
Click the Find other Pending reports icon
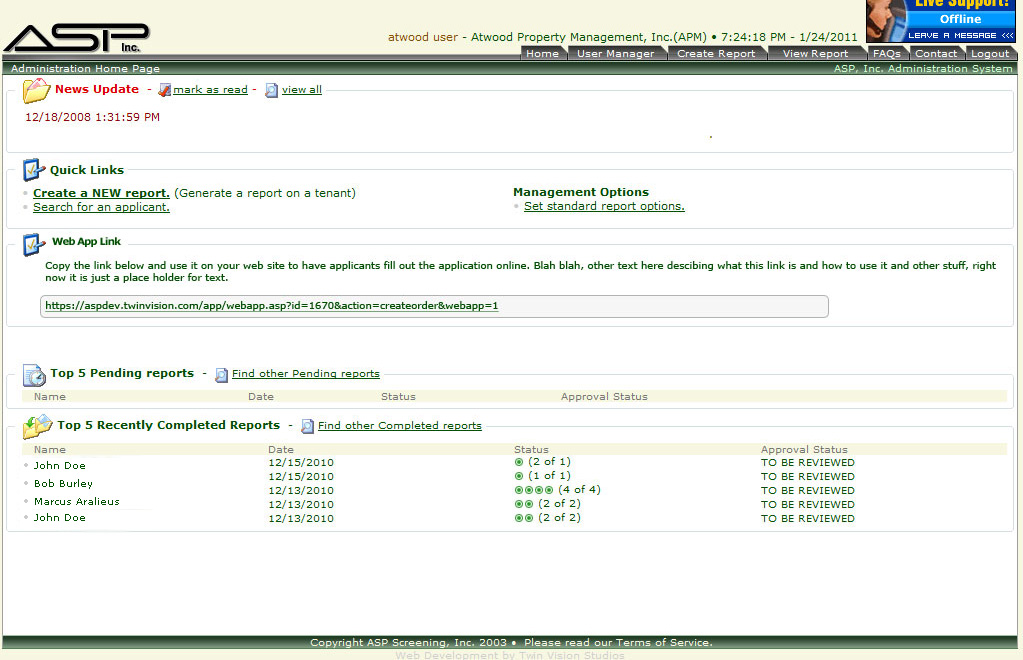coord(221,375)
